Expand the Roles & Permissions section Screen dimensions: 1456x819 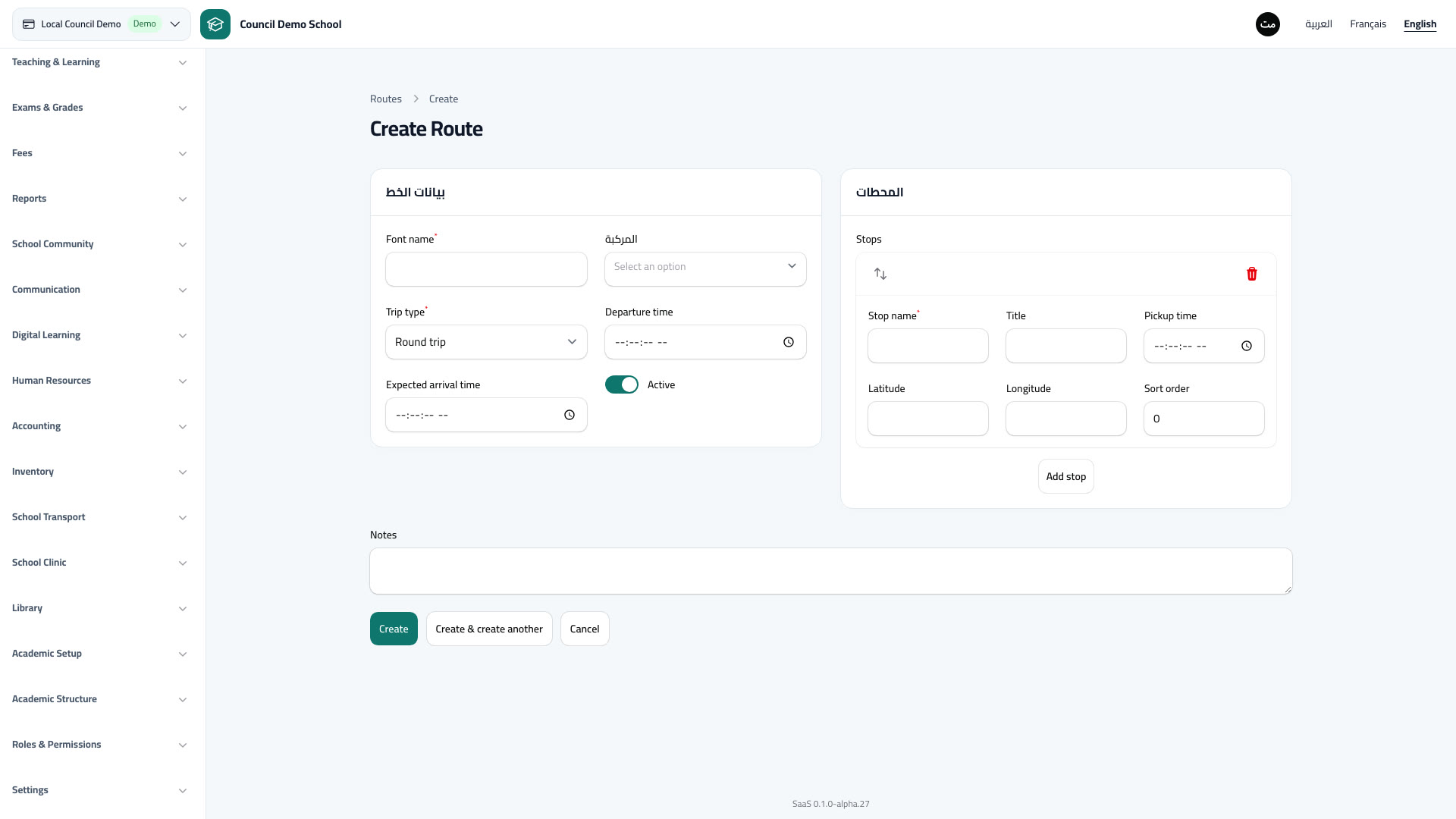click(99, 745)
